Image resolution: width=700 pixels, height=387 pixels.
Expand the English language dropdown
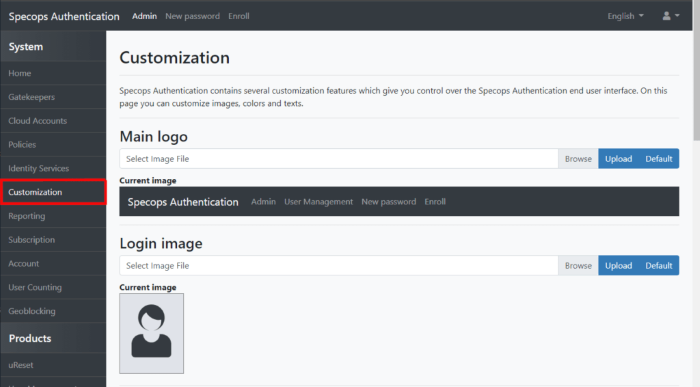(625, 16)
